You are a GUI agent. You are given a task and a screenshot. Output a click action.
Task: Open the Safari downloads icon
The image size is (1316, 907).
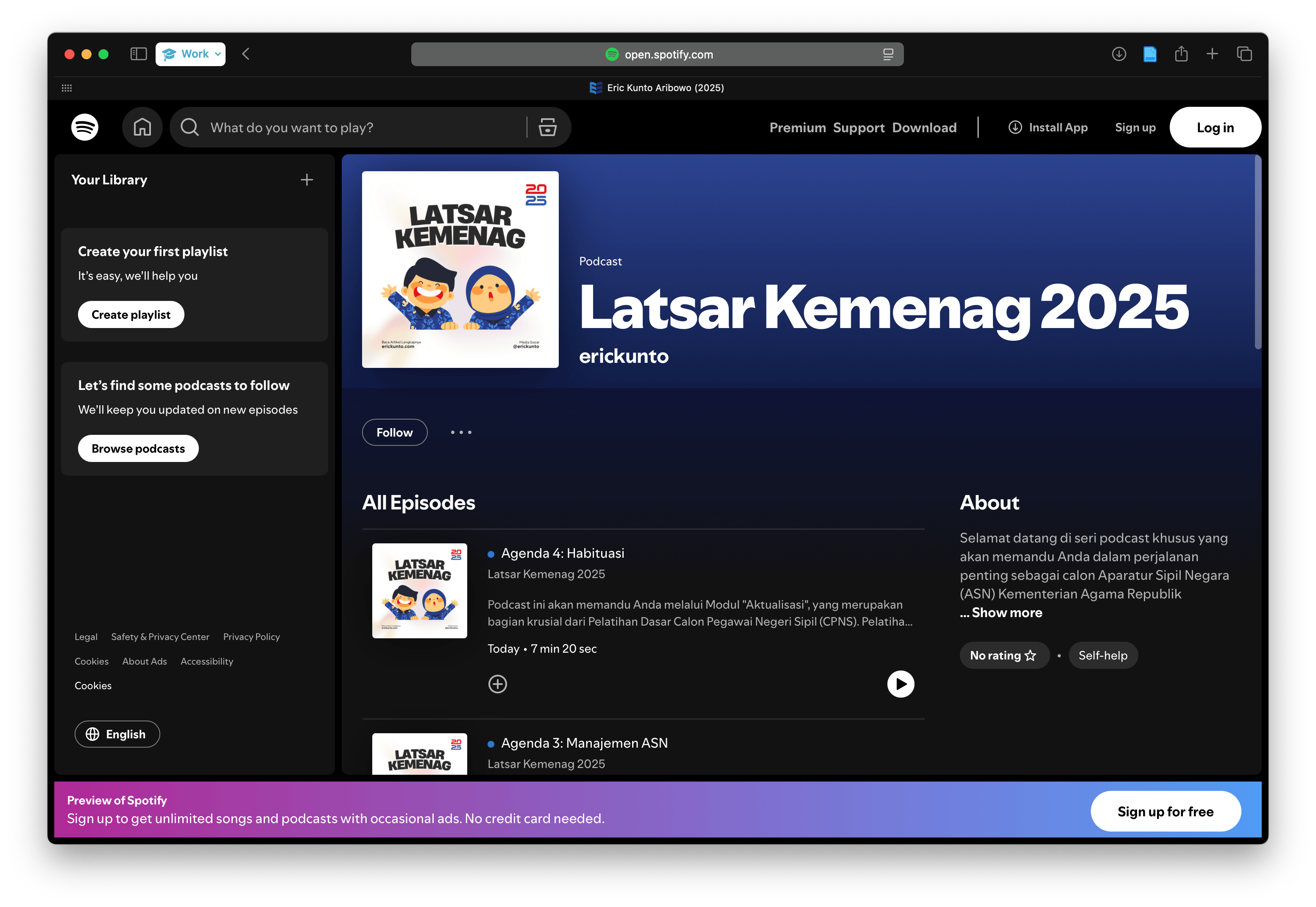point(1118,54)
